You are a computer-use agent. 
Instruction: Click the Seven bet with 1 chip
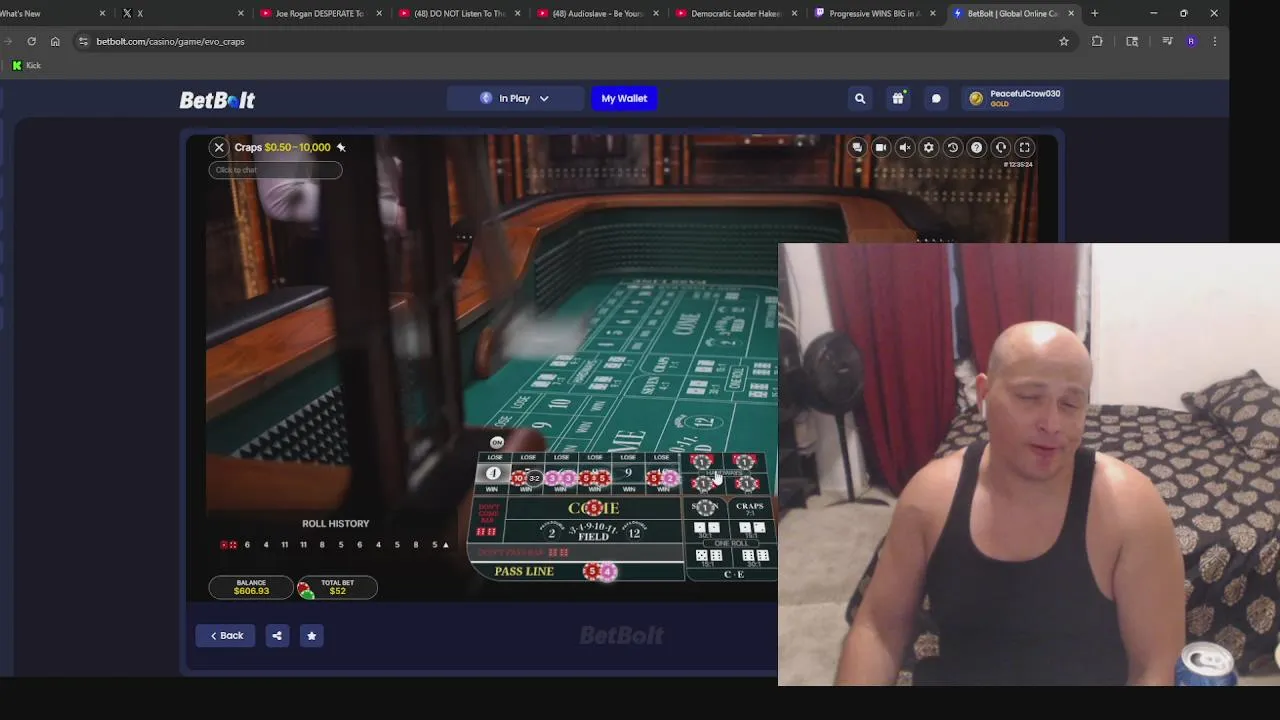coord(706,508)
